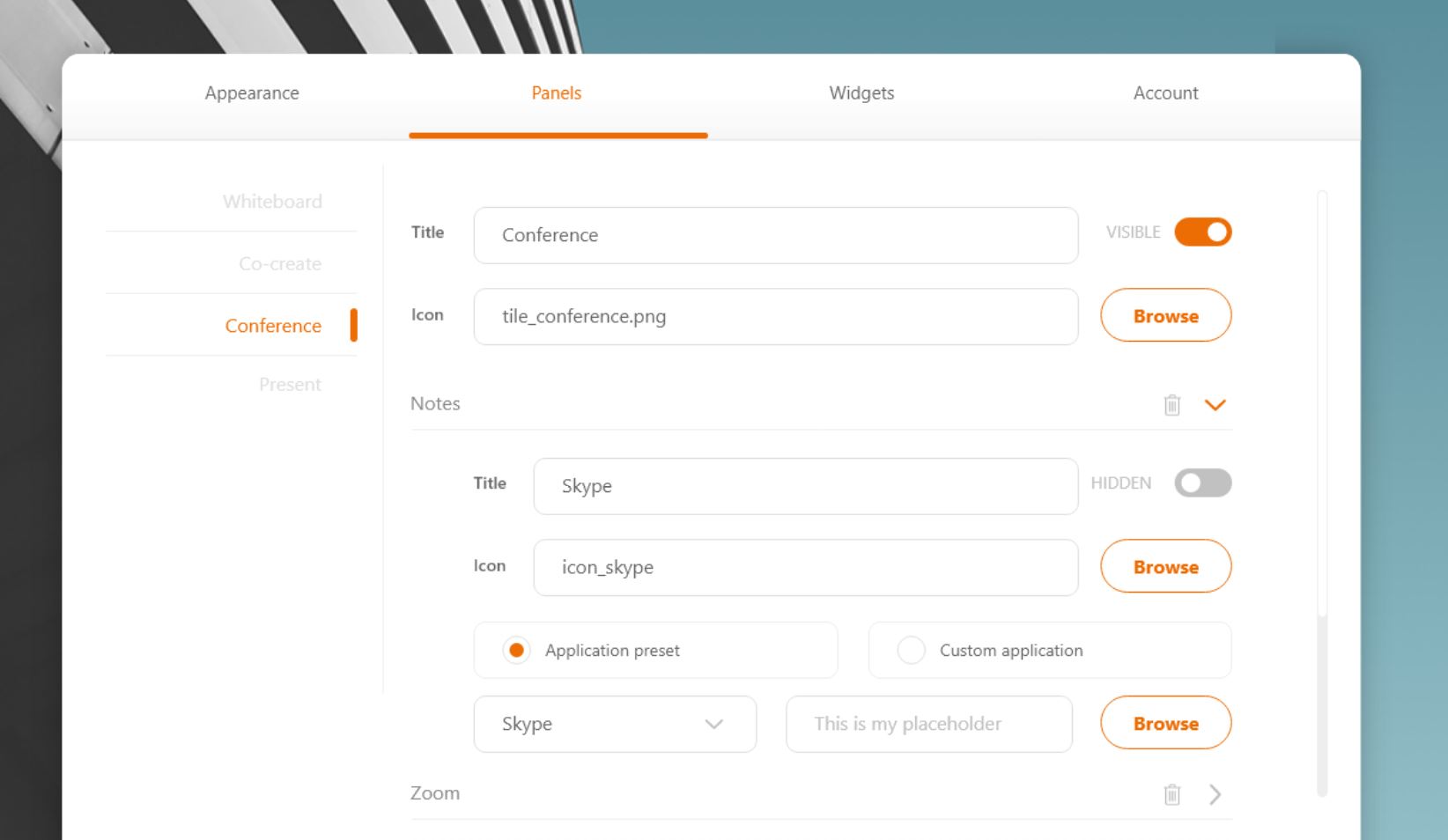Browse for the icon_skype file
Screen dimensions: 1448x840
coord(1165,566)
